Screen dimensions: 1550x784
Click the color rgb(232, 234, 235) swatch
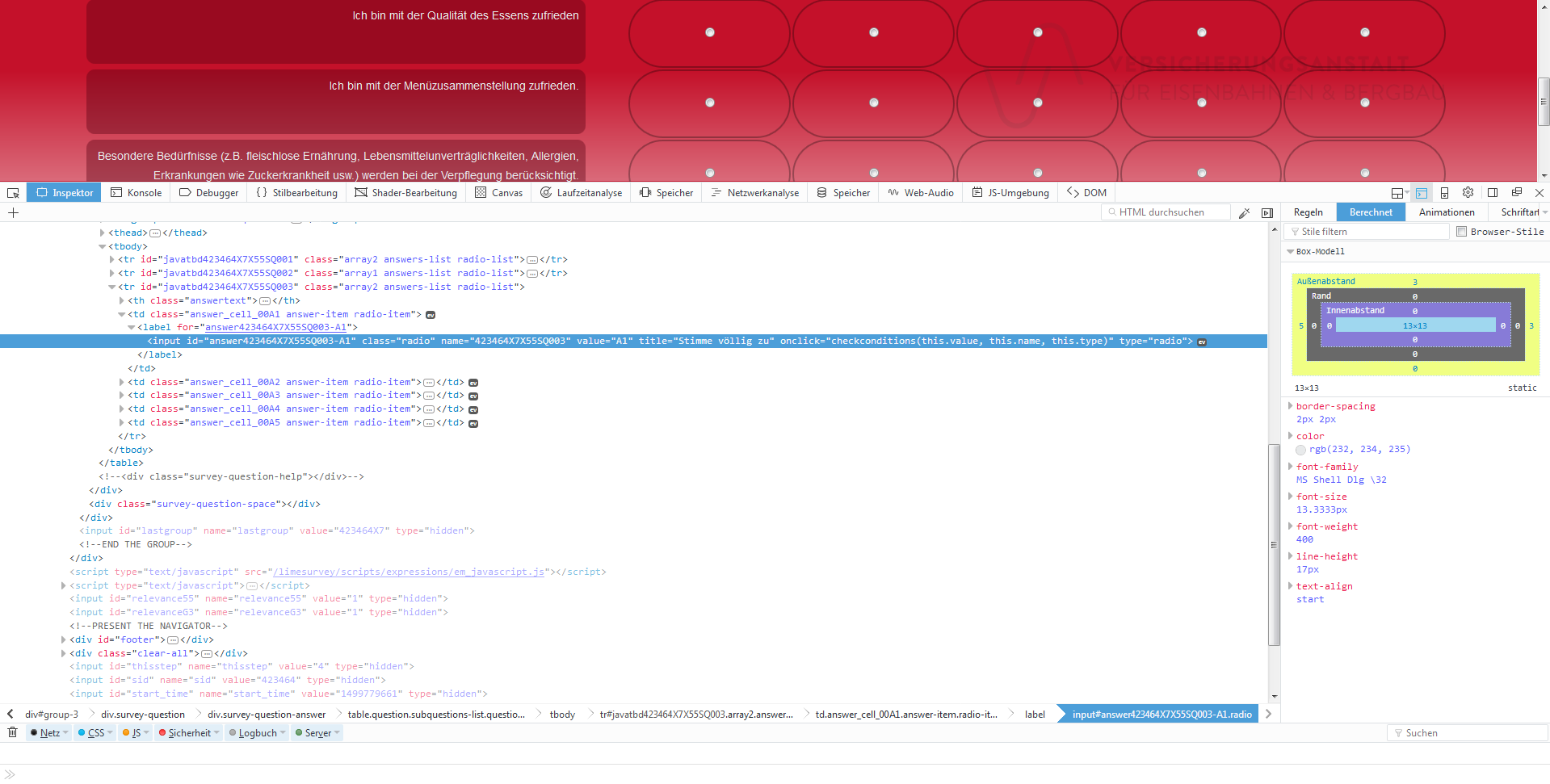(1300, 450)
